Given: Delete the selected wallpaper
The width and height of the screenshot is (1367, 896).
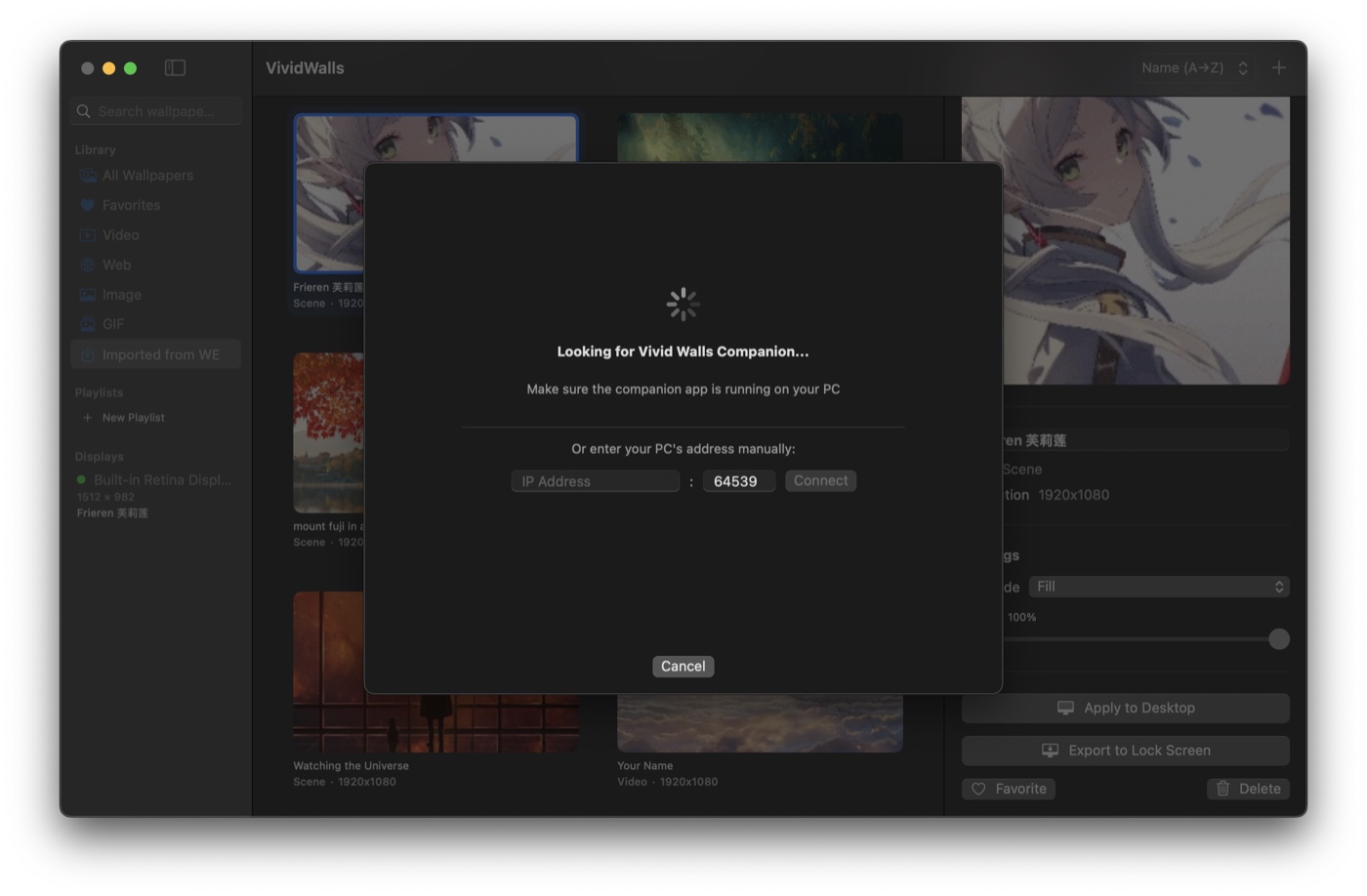Looking at the screenshot, I should (1248, 789).
